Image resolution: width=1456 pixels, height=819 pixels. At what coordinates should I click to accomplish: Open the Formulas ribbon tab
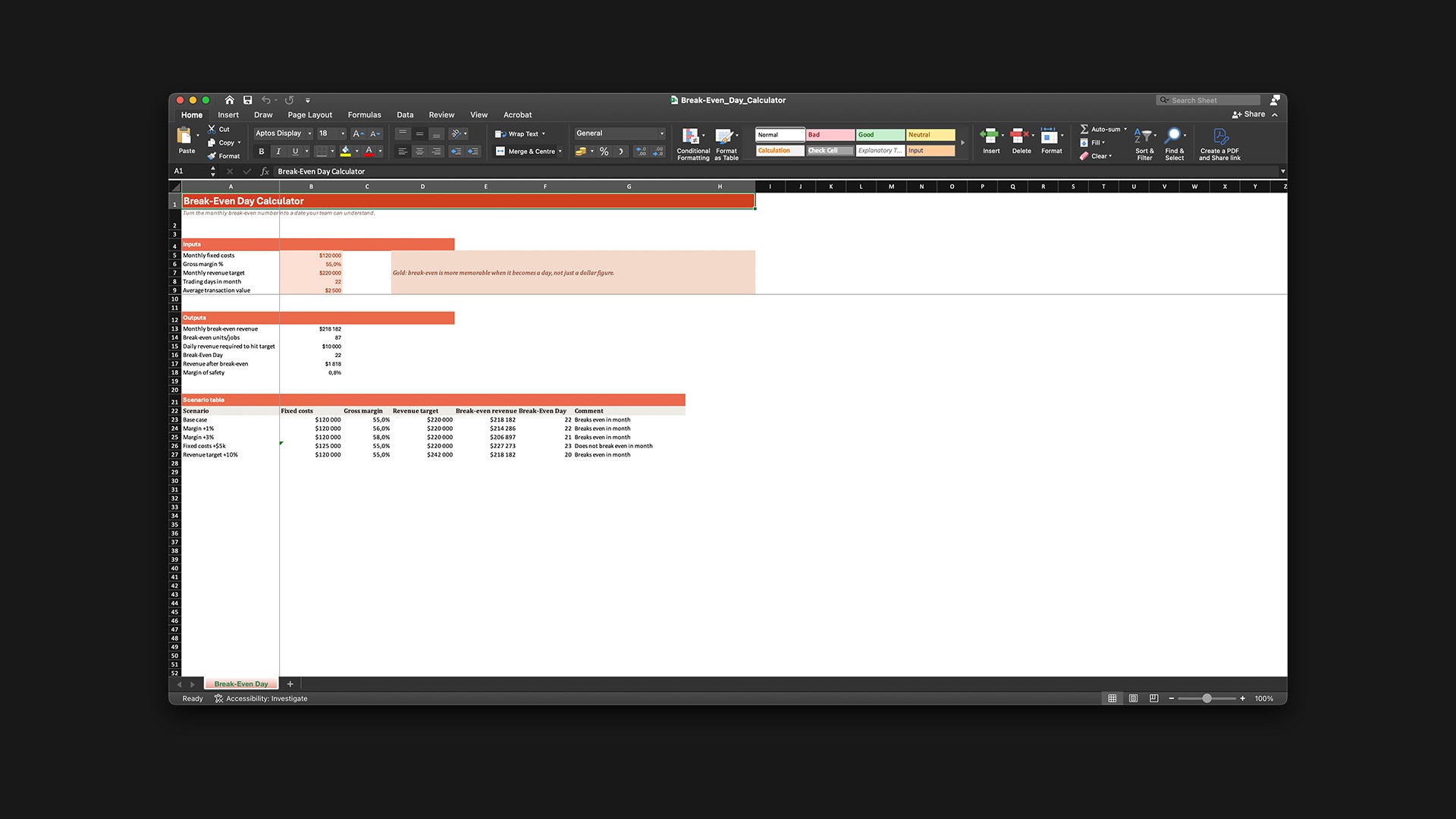(364, 115)
